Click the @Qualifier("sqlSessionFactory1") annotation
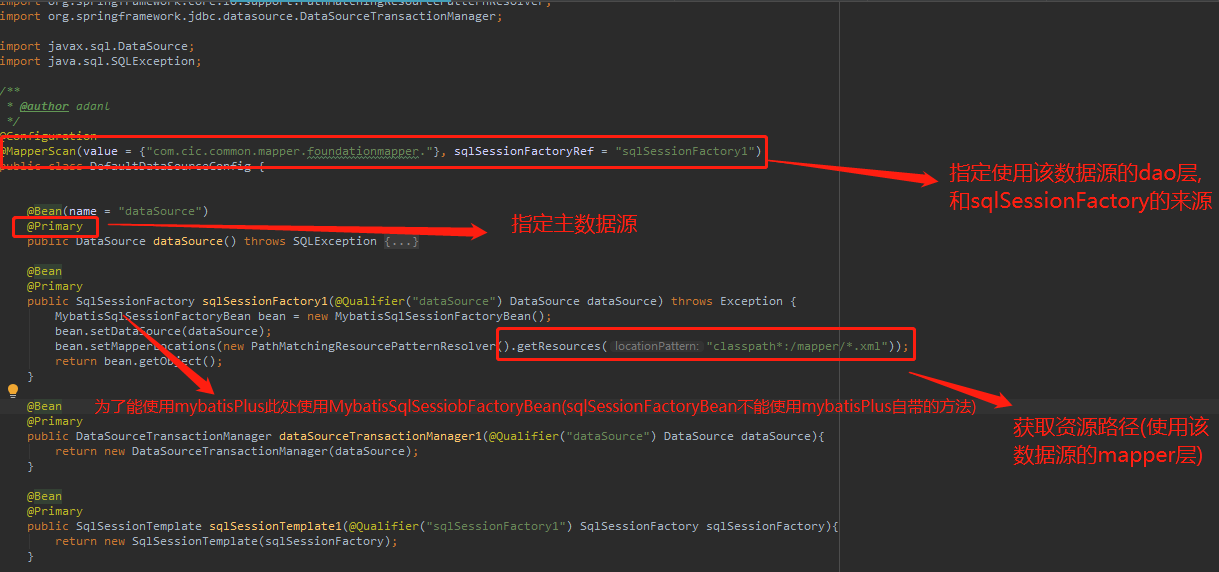1219x572 pixels. click(x=461, y=526)
